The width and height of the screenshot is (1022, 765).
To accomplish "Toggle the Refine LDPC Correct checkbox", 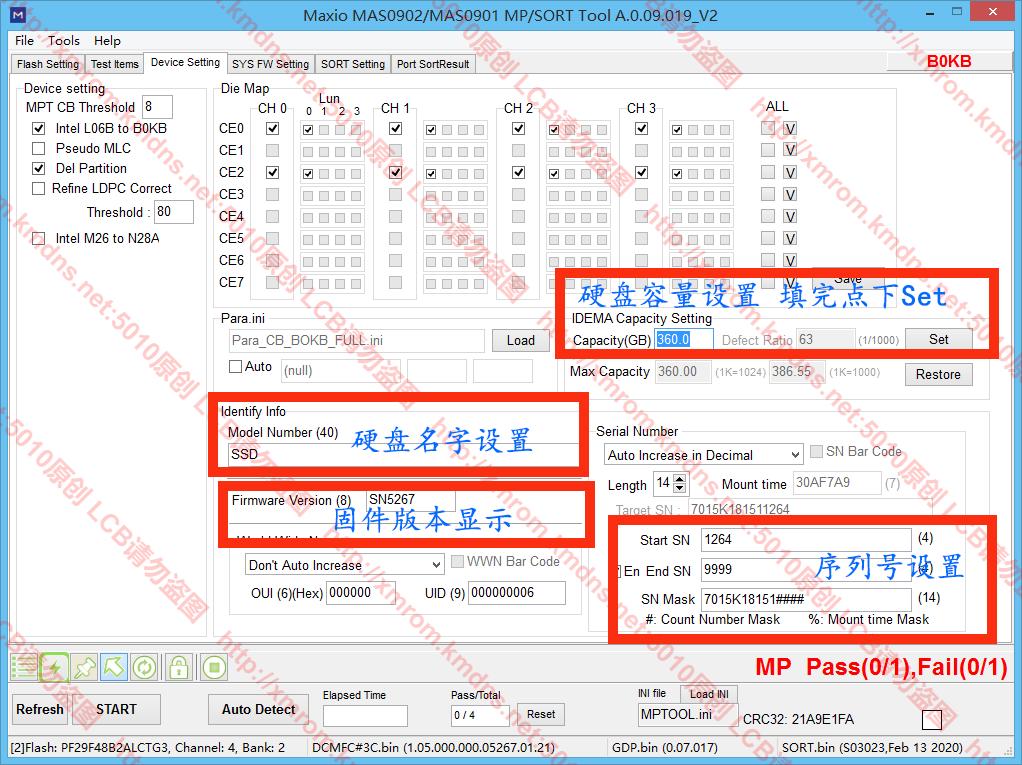I will point(39,189).
